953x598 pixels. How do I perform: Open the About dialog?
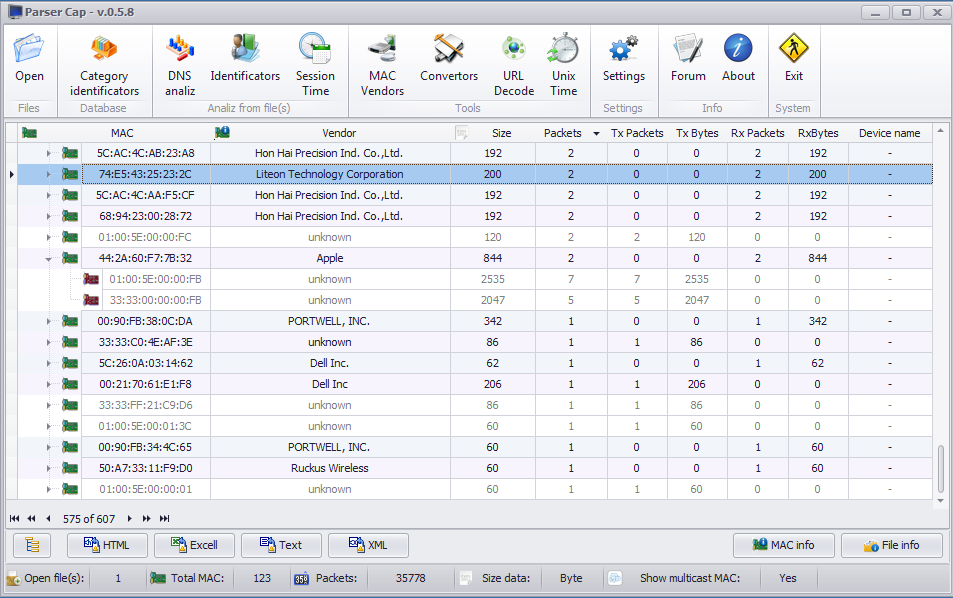tap(738, 60)
